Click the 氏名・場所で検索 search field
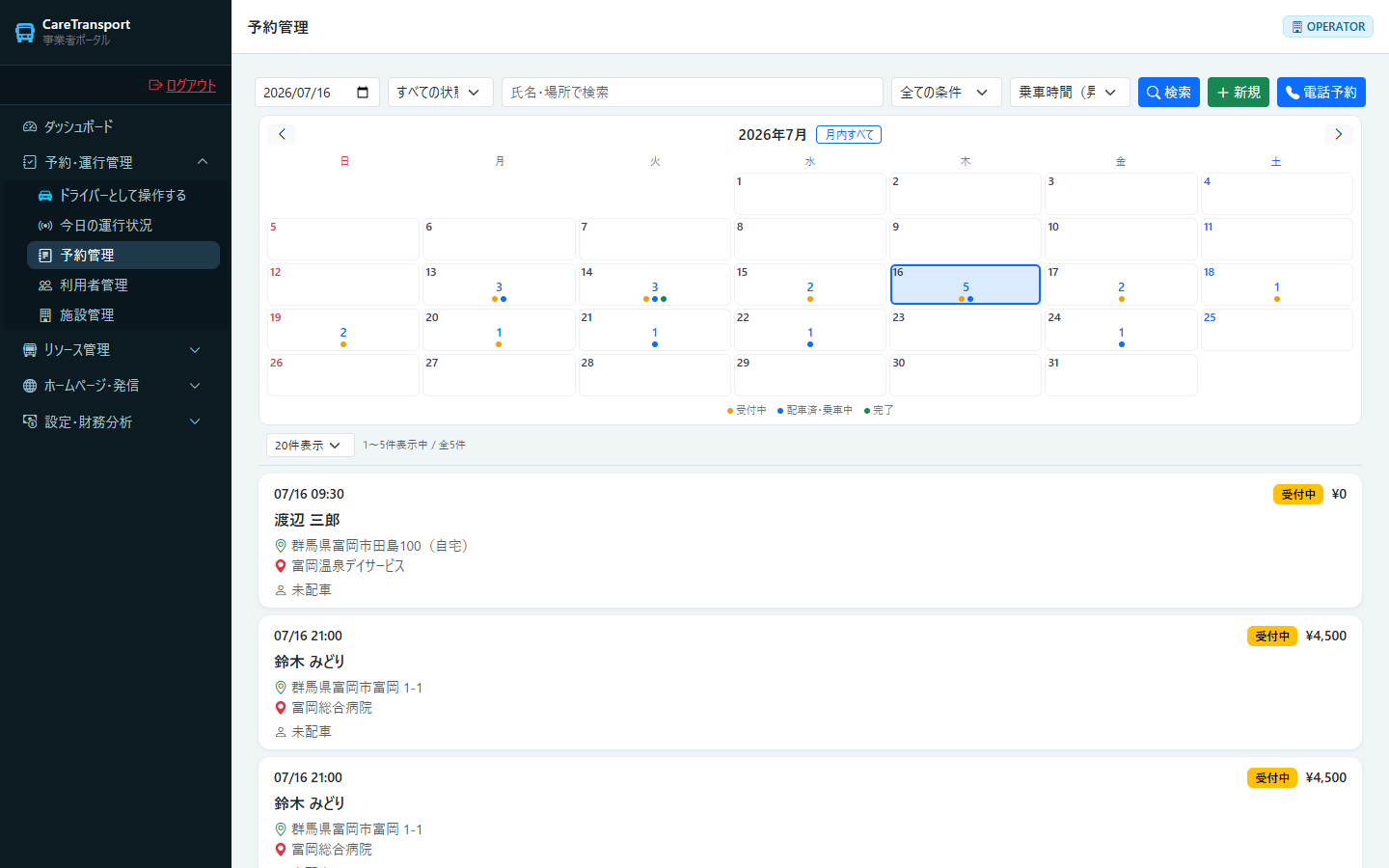 [x=693, y=93]
